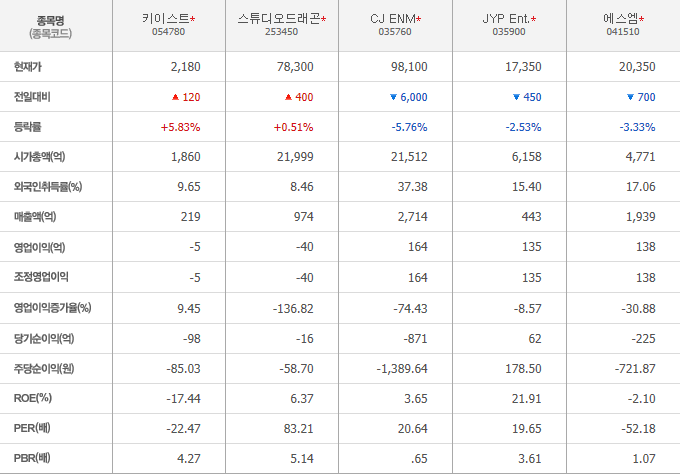Click the blue down change value 450
The width and height of the screenshot is (682, 475).
532,97
